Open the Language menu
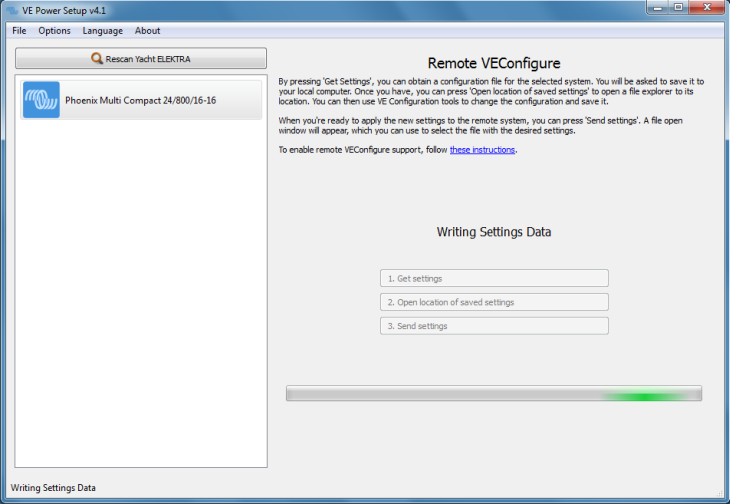 tap(102, 31)
